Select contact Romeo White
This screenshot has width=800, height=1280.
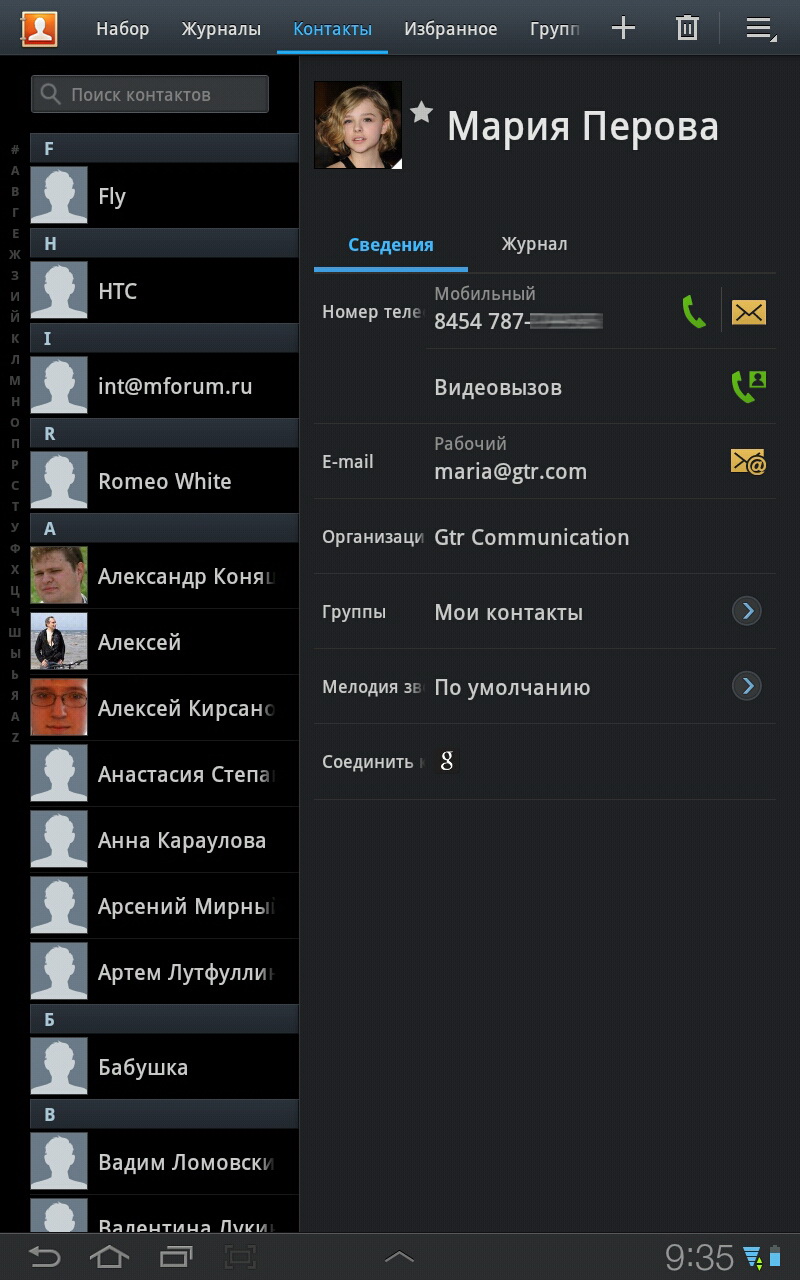click(x=165, y=481)
